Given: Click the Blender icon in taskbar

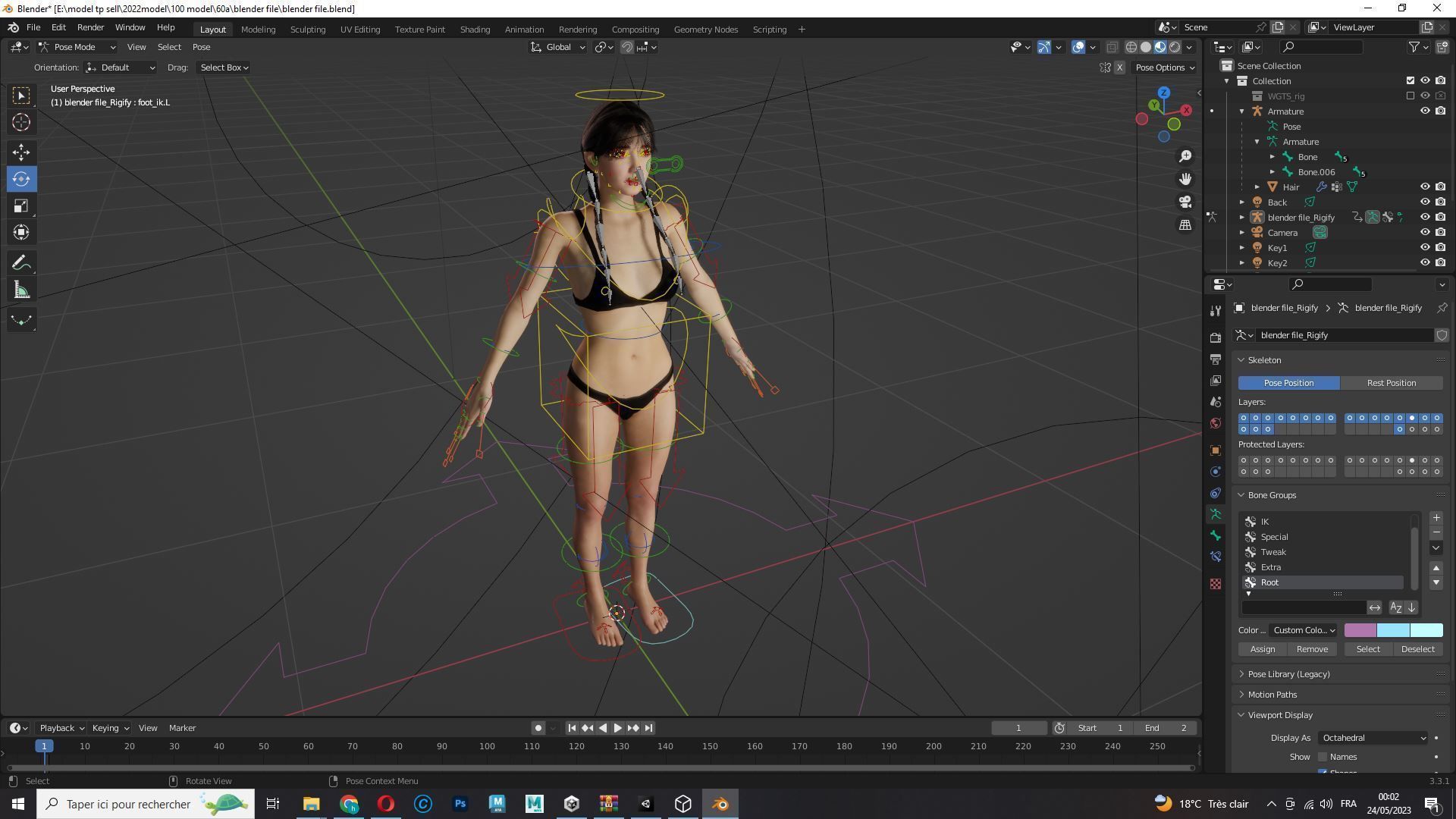Looking at the screenshot, I should tap(720, 804).
